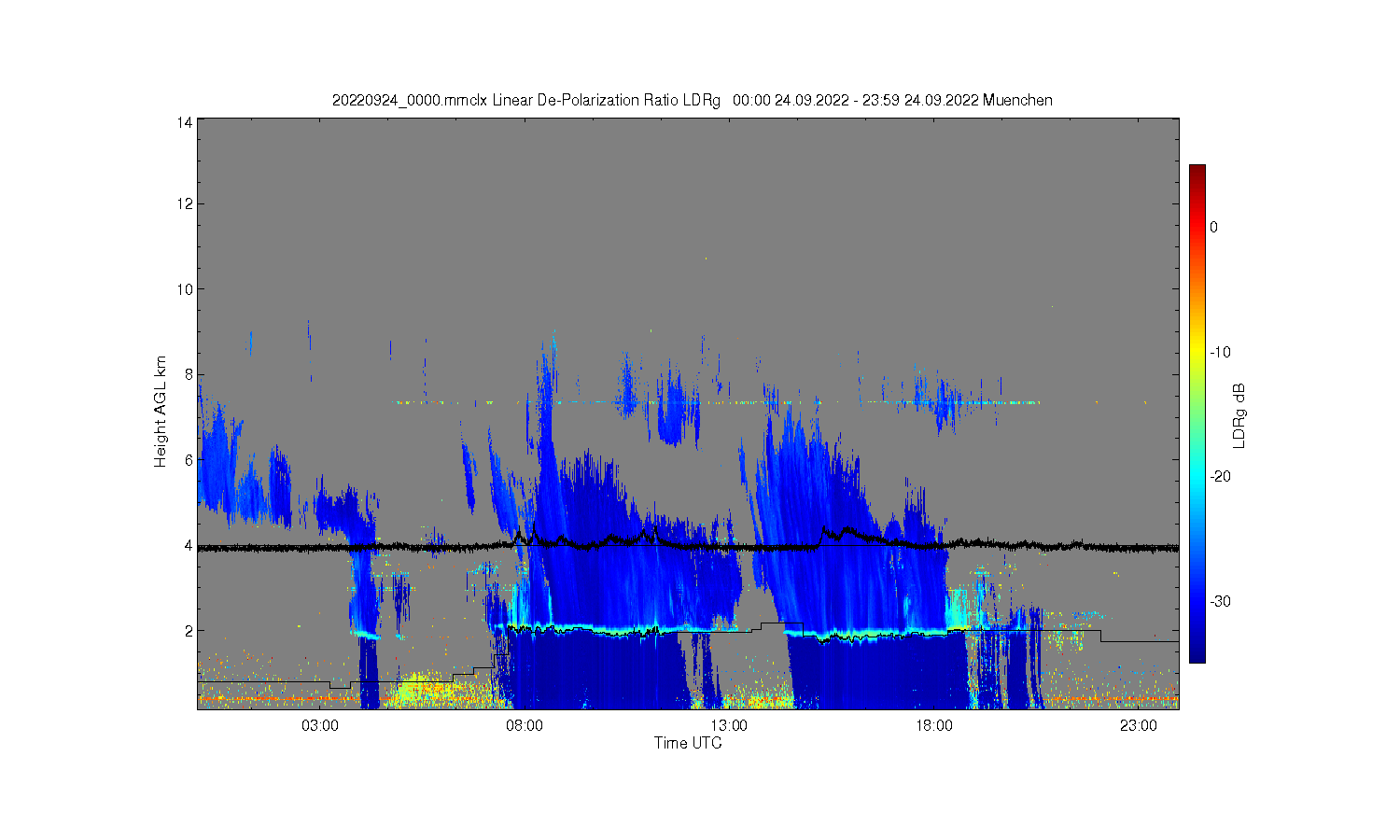Viewport: 1400px width, 840px height.
Task: Click the yellow band of the colorbar
Action: pos(1197,352)
